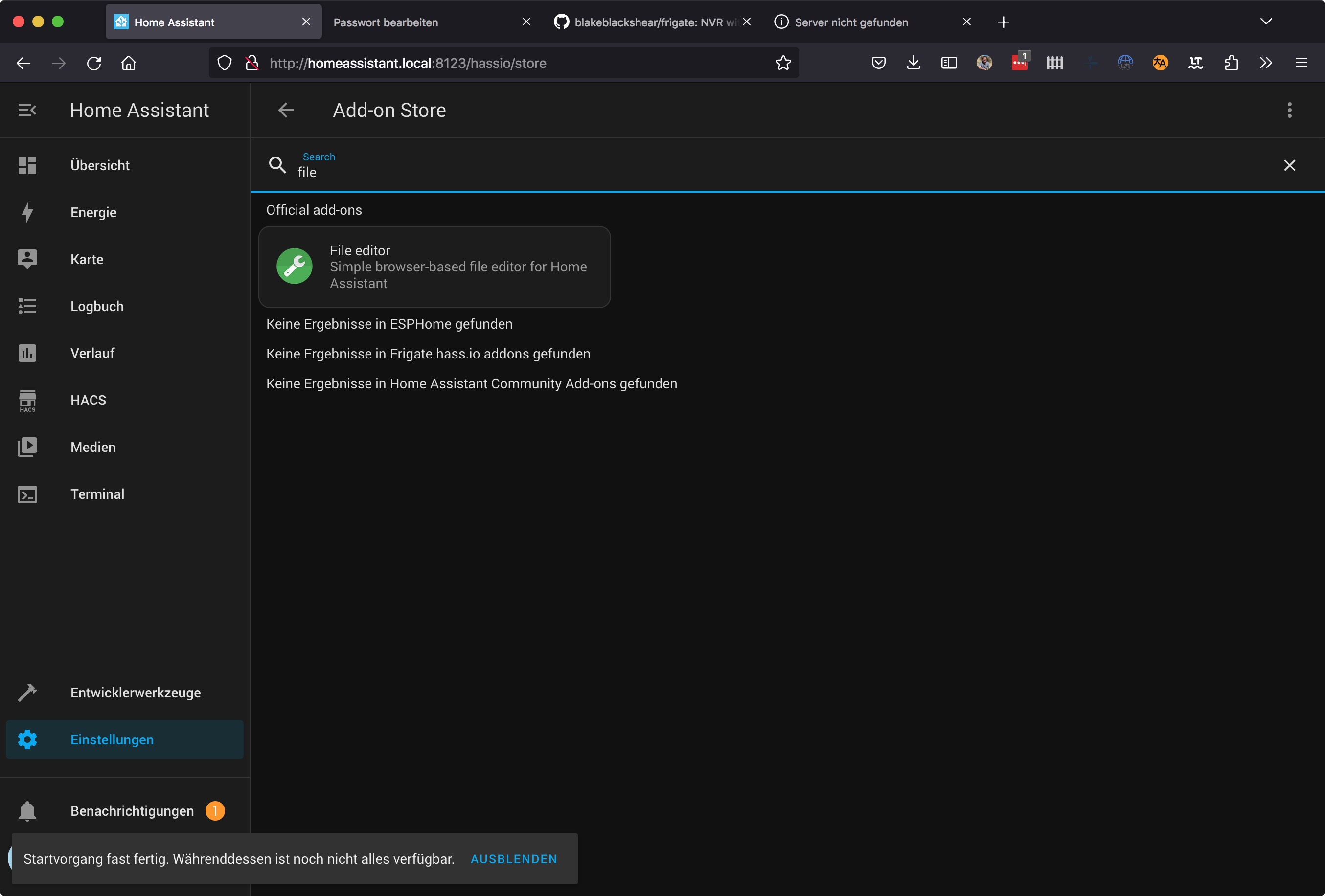Clear the add-on search field
The image size is (1325, 896).
1289,165
